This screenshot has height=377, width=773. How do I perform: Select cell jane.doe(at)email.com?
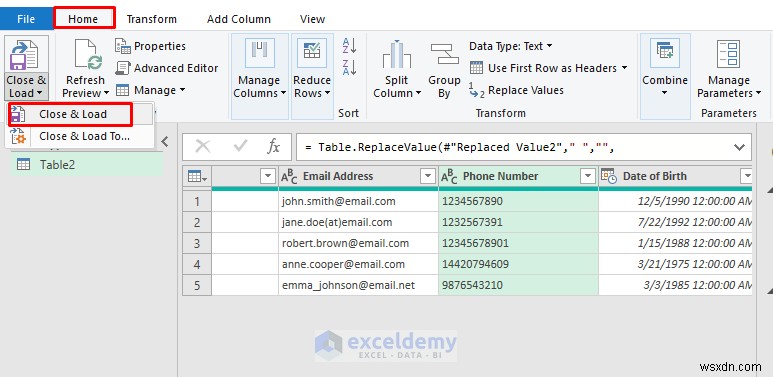coord(358,222)
